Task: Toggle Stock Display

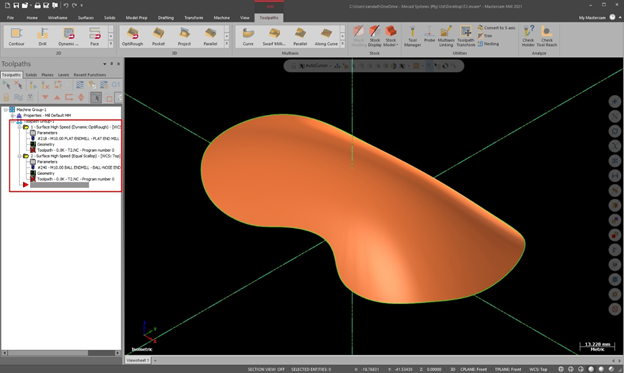Action: tap(374, 37)
